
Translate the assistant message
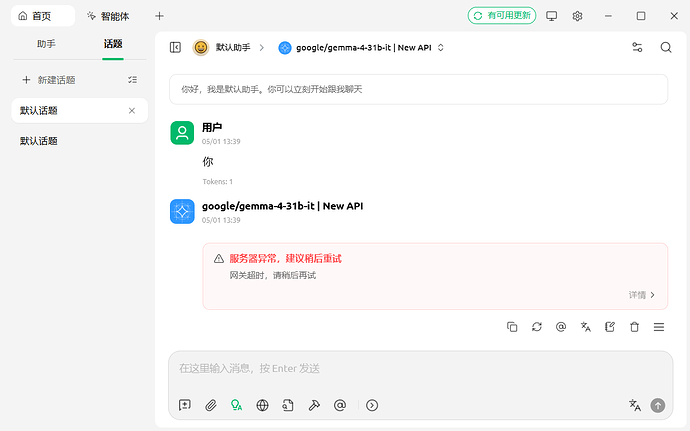click(585, 327)
